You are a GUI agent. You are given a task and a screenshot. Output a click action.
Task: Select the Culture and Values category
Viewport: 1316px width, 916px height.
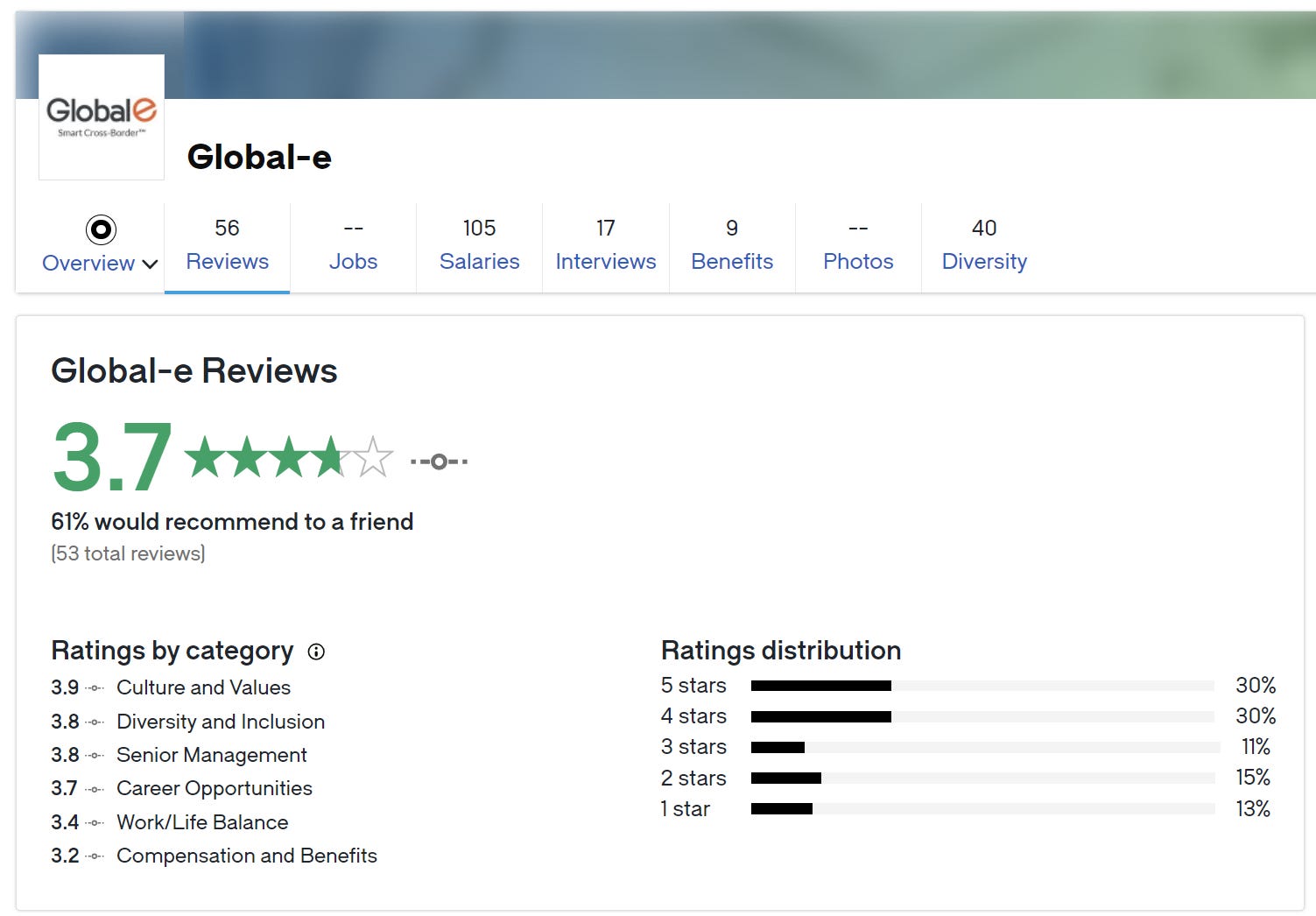click(203, 687)
